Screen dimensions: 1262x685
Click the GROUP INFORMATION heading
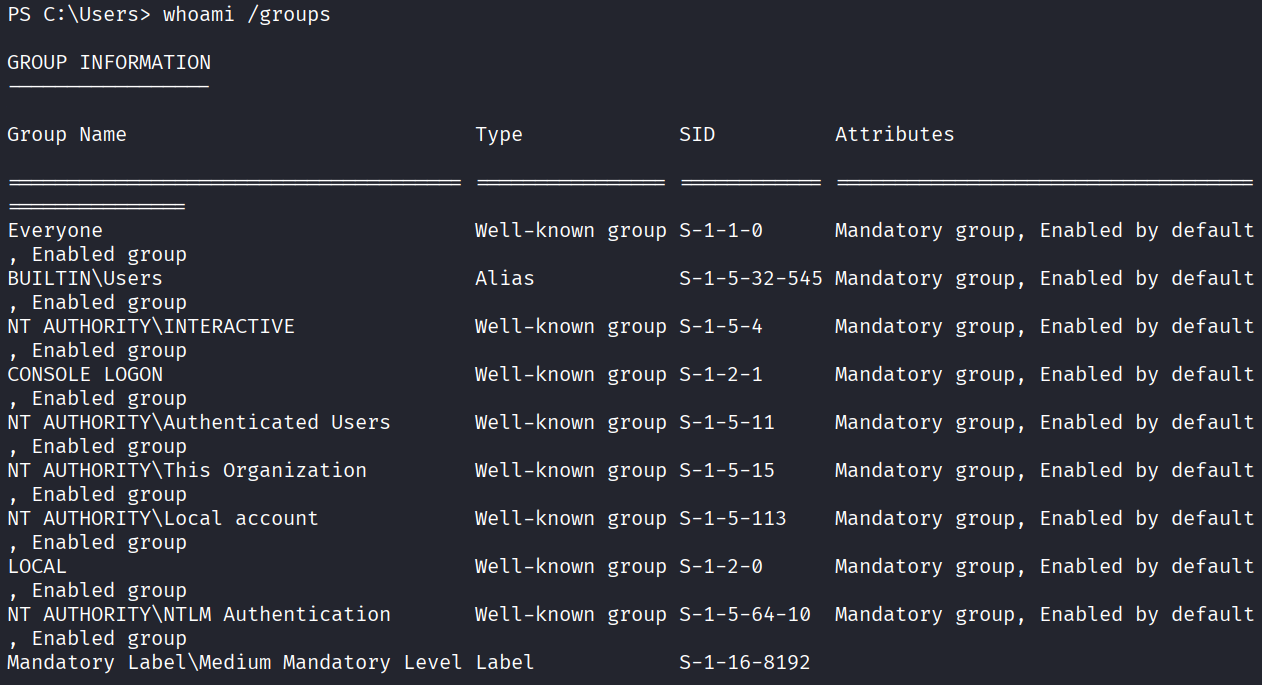coord(109,63)
